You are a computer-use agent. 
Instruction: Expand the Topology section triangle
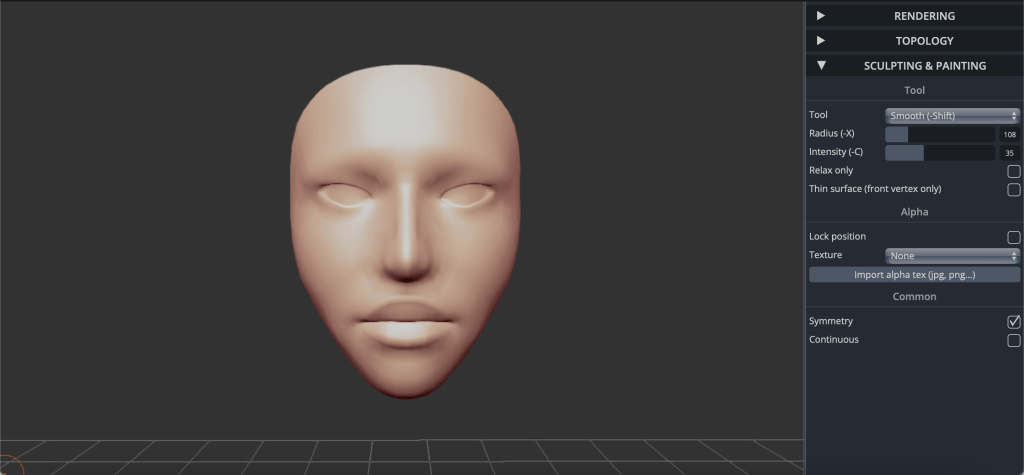click(x=821, y=41)
